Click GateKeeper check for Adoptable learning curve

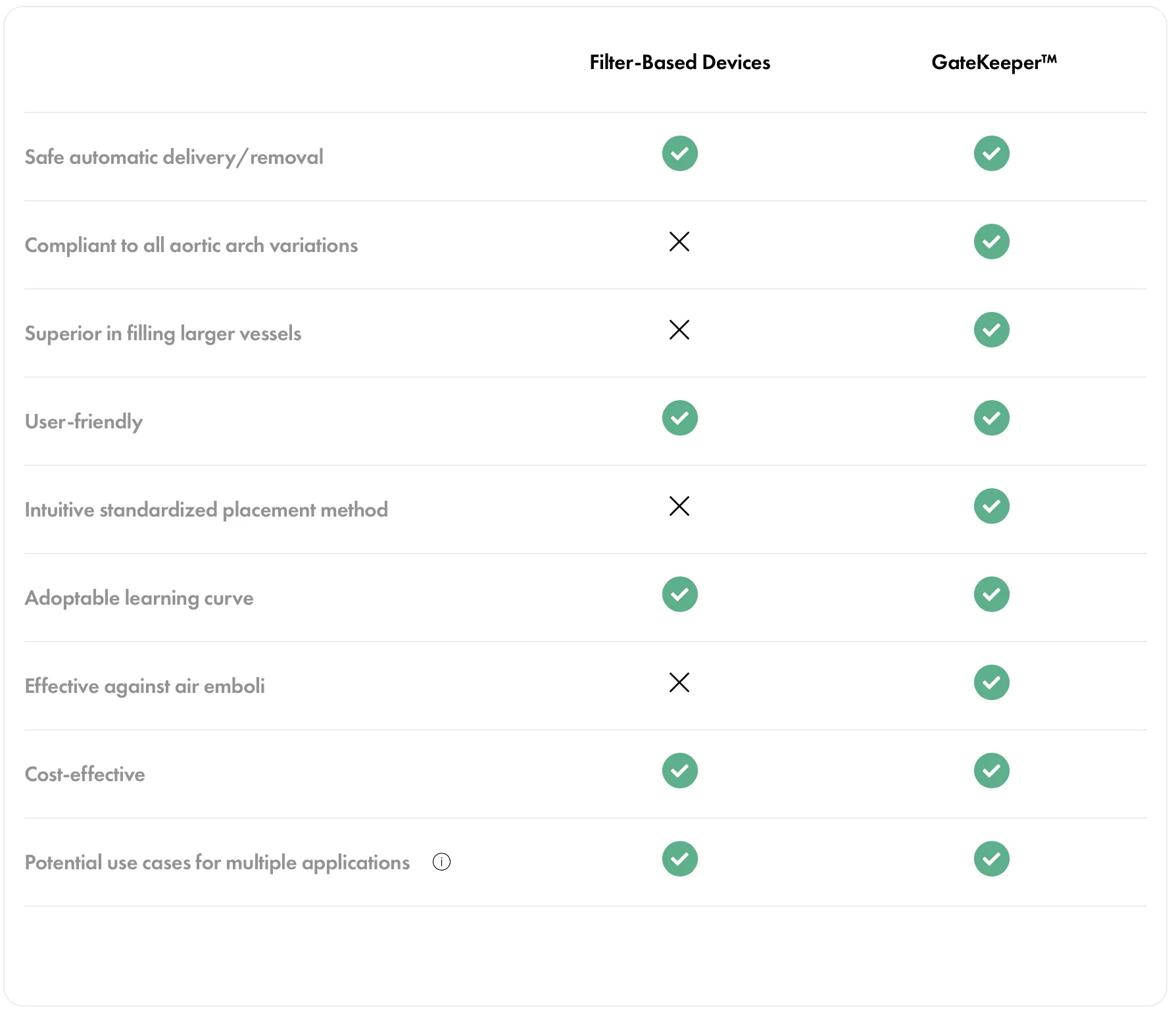tap(991, 594)
